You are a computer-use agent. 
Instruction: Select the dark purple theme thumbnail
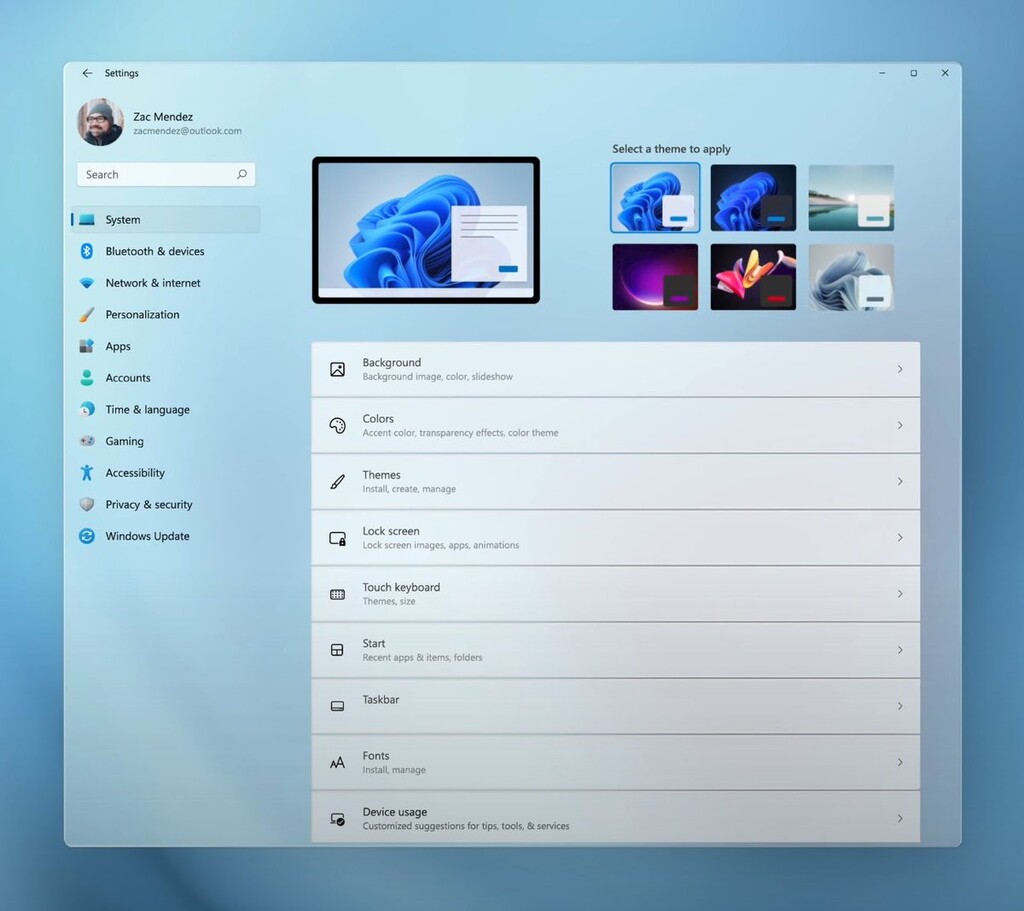(x=655, y=276)
